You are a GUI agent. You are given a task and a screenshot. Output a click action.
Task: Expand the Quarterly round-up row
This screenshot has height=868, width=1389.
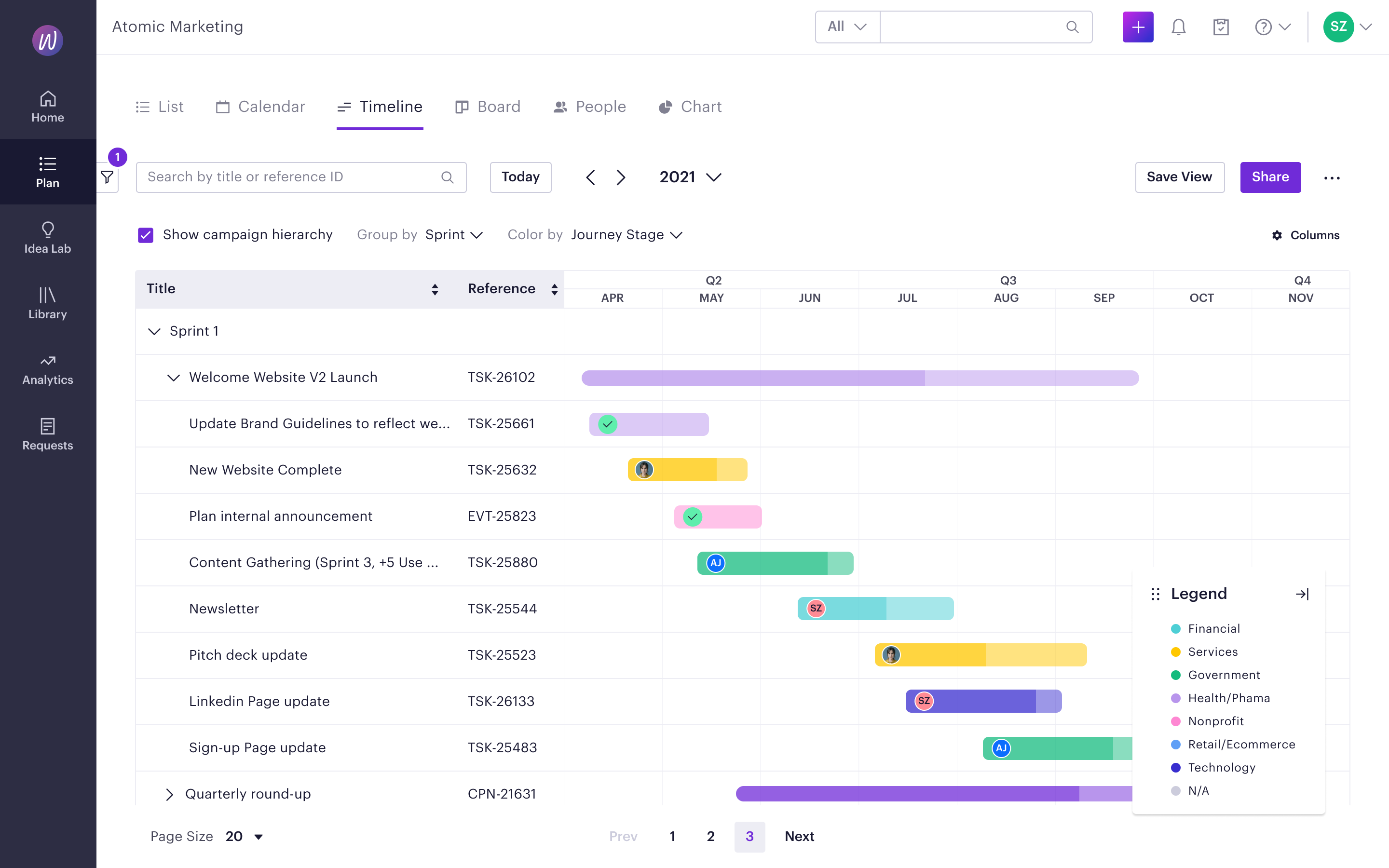point(169,794)
